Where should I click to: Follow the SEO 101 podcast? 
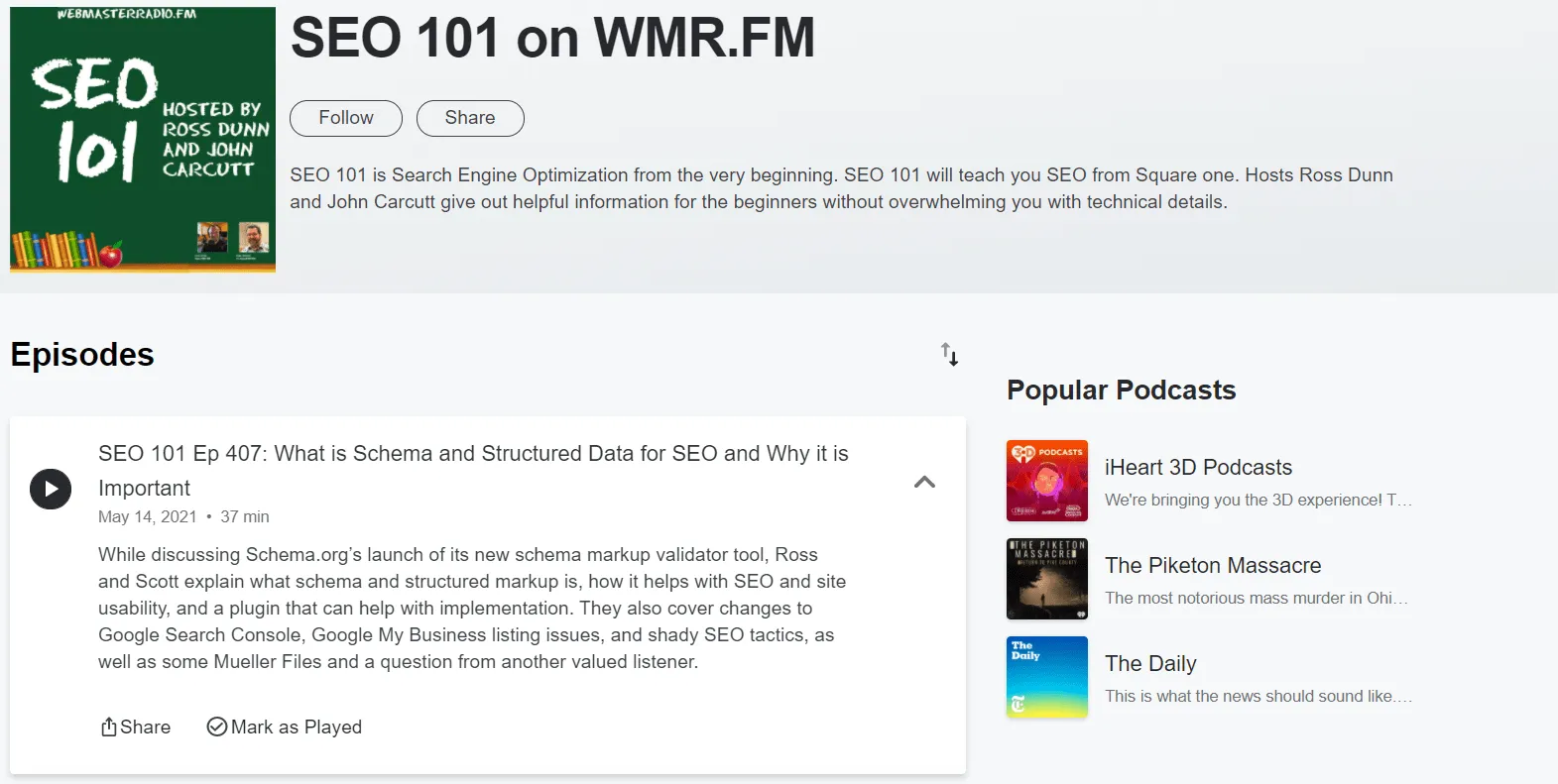(345, 118)
